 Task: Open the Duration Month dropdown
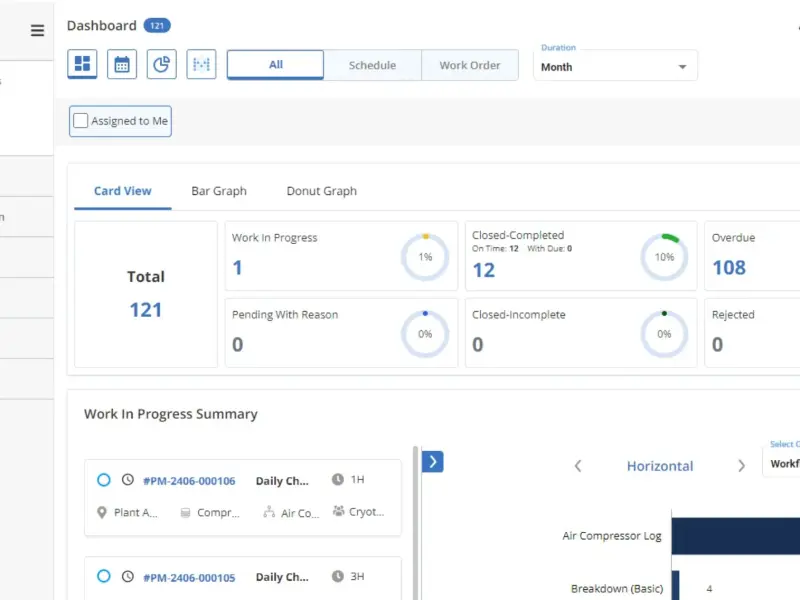[615, 66]
